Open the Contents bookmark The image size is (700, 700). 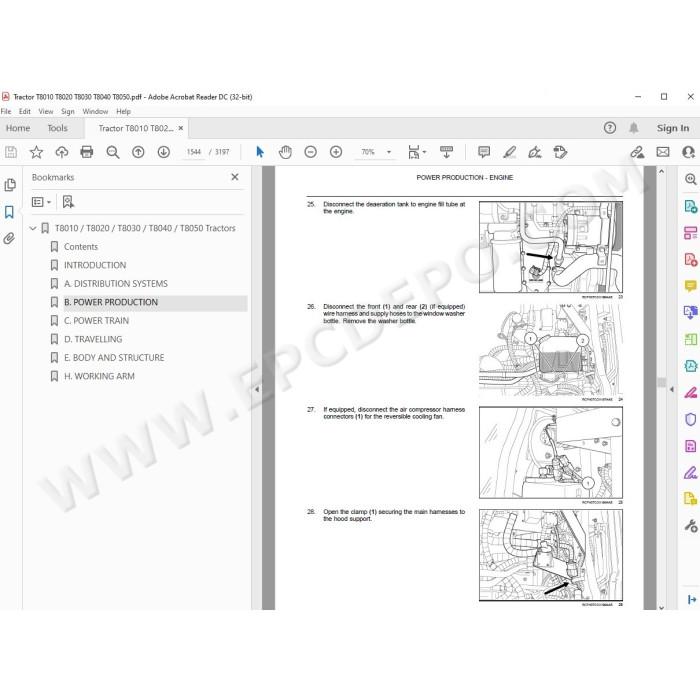[81, 247]
